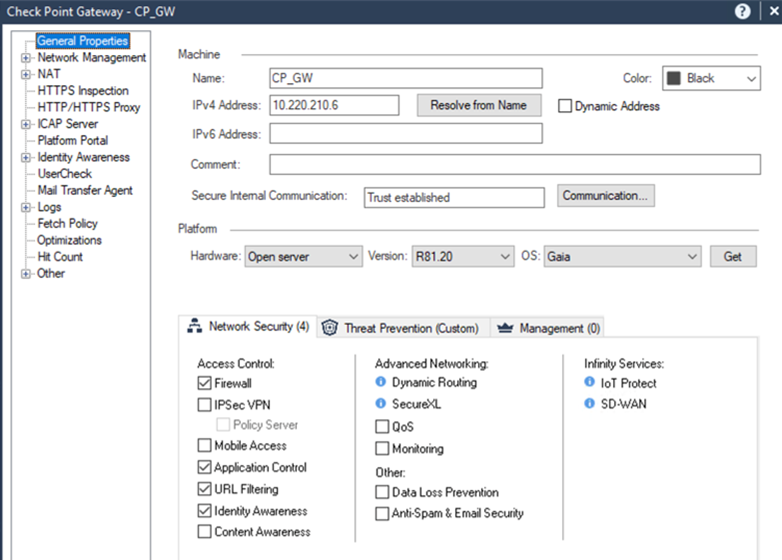Uncheck the Firewall checkbox
This screenshot has width=782, height=560.
[204, 383]
